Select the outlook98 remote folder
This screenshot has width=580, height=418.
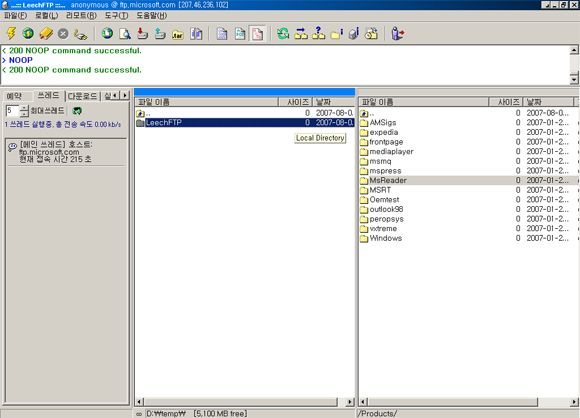pos(468,209)
